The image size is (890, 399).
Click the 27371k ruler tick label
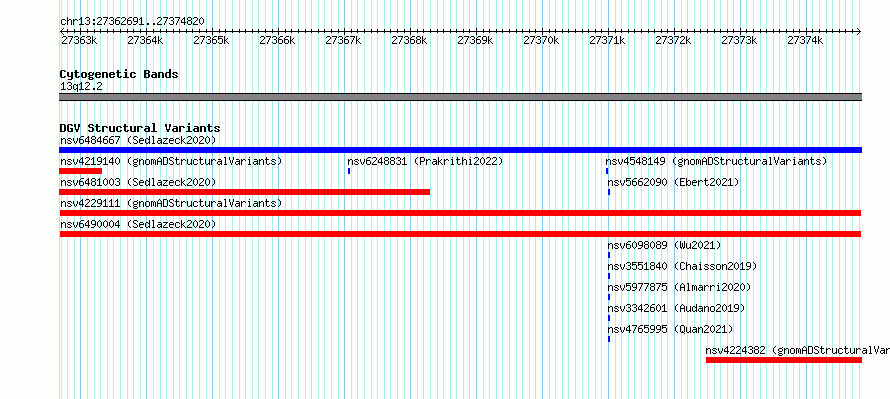607,40
